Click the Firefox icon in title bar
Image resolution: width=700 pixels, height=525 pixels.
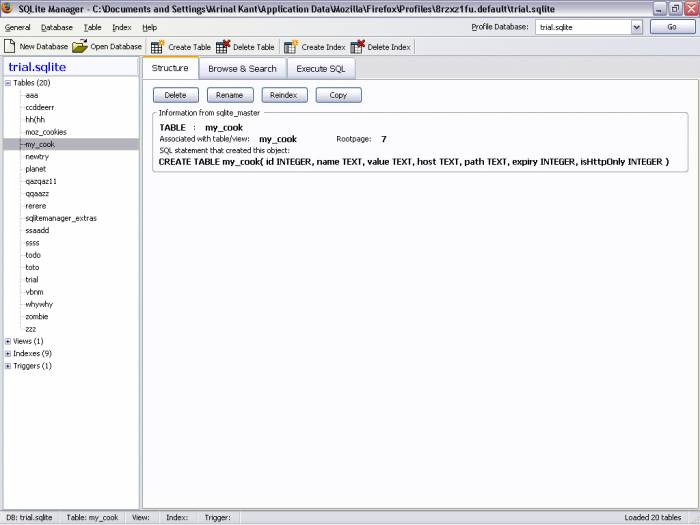point(7,8)
